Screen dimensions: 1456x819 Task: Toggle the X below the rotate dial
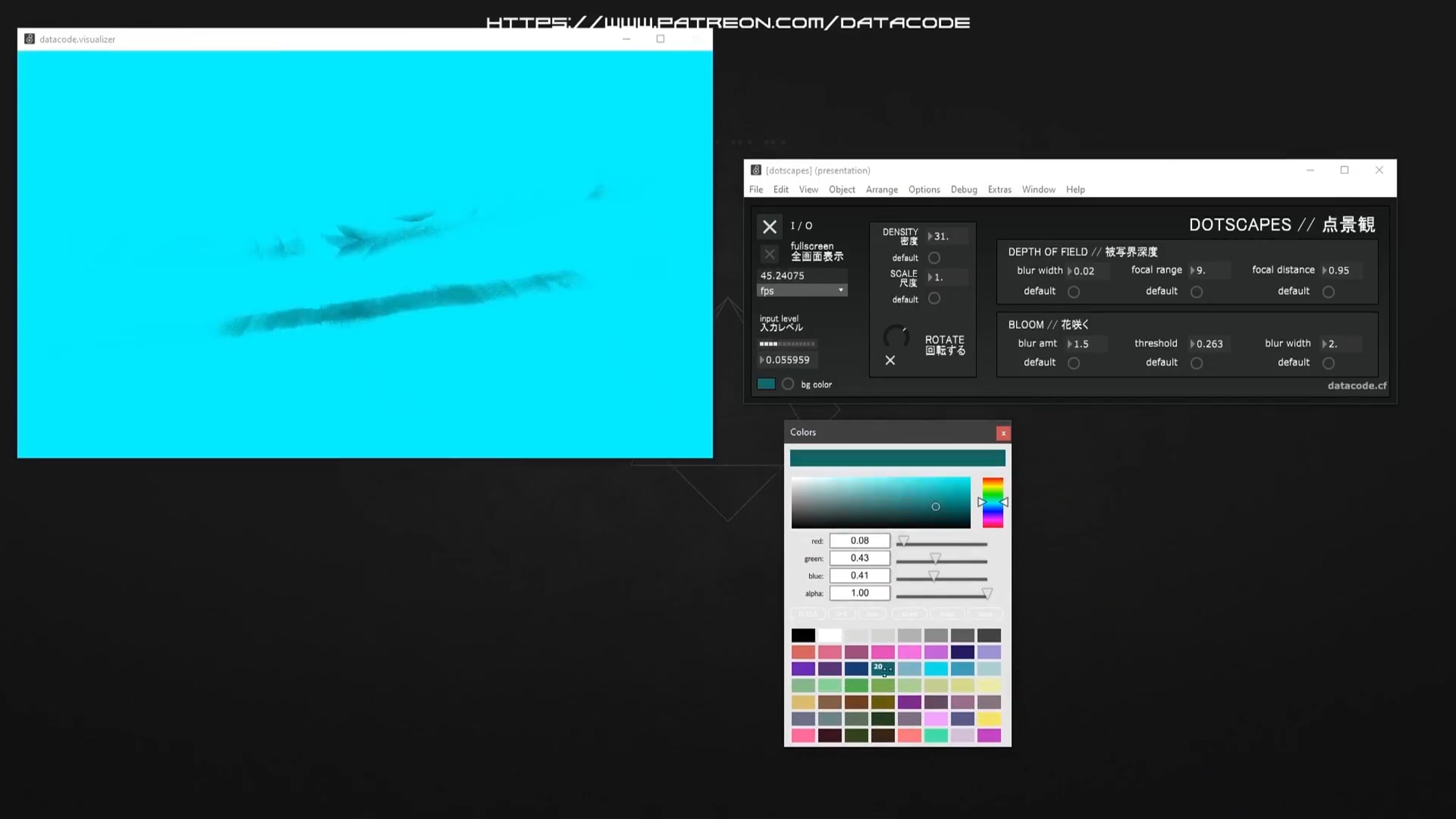[x=890, y=360]
